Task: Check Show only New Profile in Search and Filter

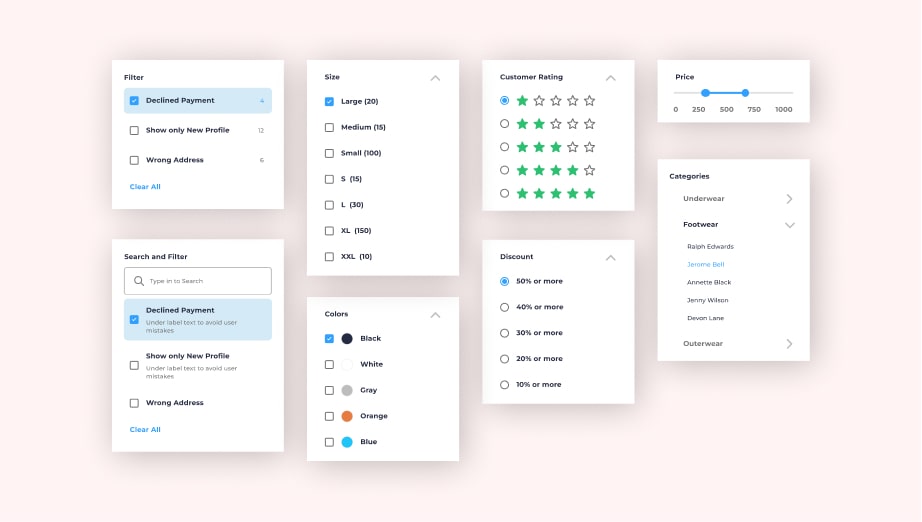Action: [x=134, y=366]
